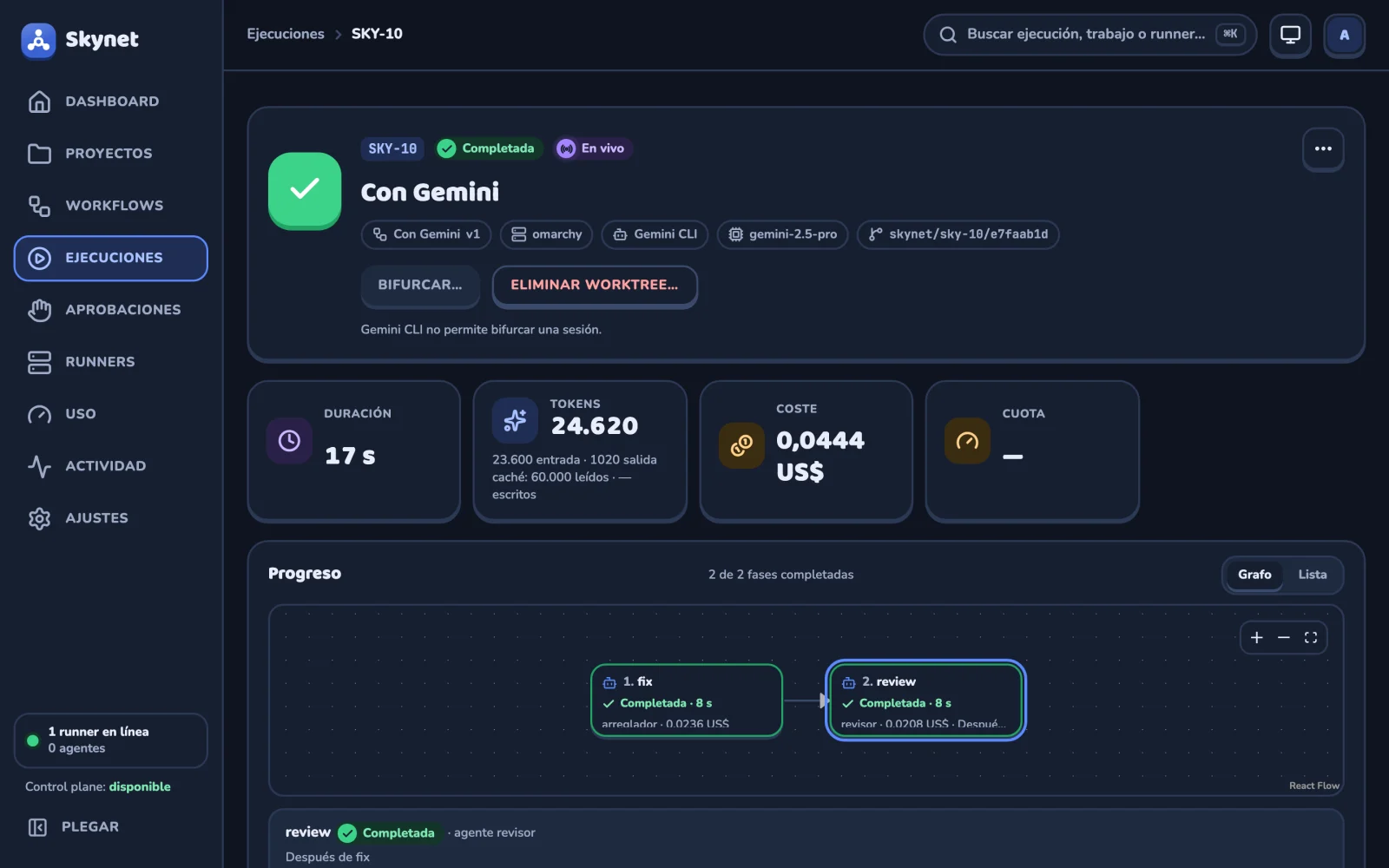Click the Gemini CLI chip
Viewport: 1389px width, 868px height.
655,234
